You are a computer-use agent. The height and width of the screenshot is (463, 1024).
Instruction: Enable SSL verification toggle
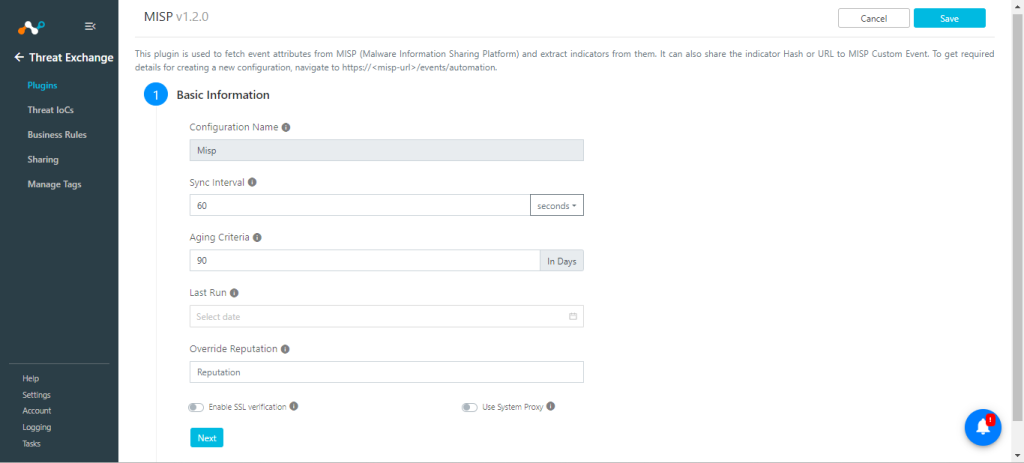(x=196, y=407)
